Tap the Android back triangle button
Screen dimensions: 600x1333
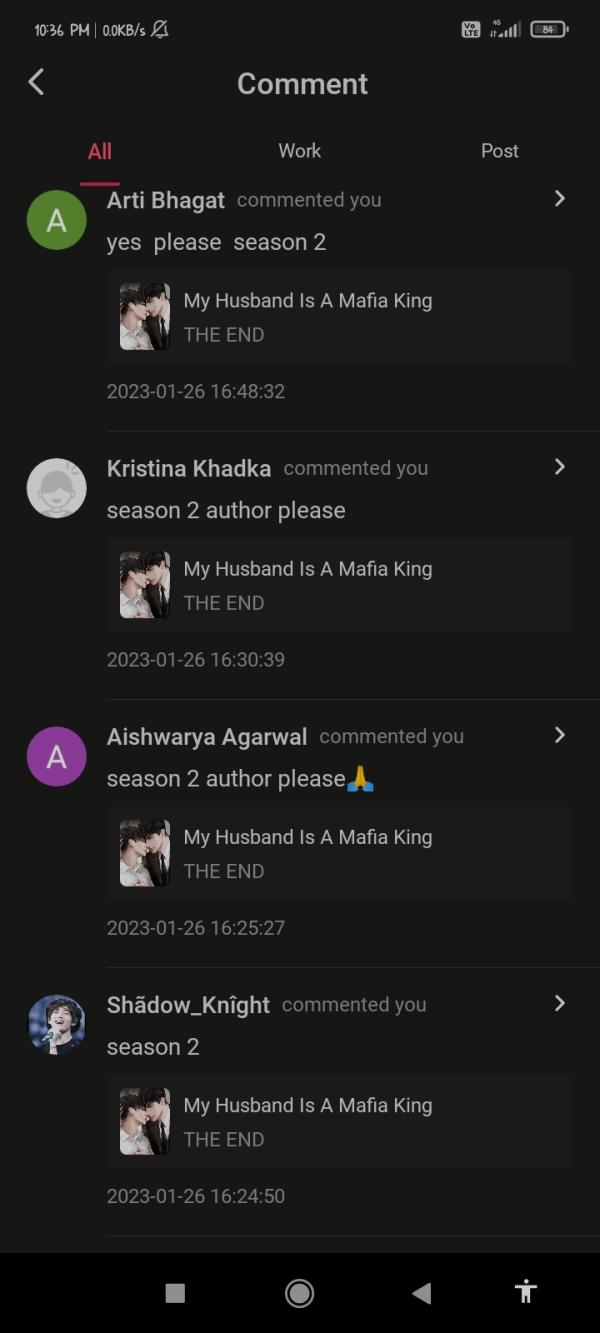pyautogui.click(x=422, y=1293)
